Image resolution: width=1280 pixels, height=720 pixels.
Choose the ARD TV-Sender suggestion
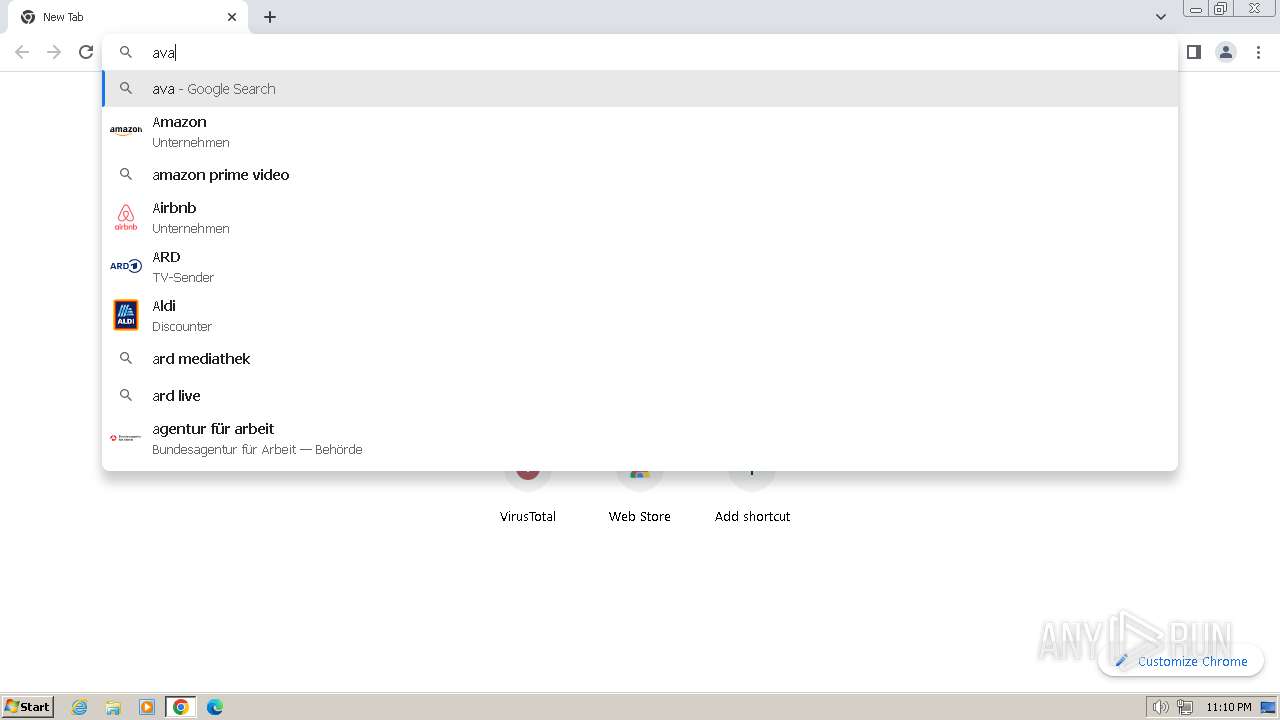pyautogui.click(x=640, y=266)
